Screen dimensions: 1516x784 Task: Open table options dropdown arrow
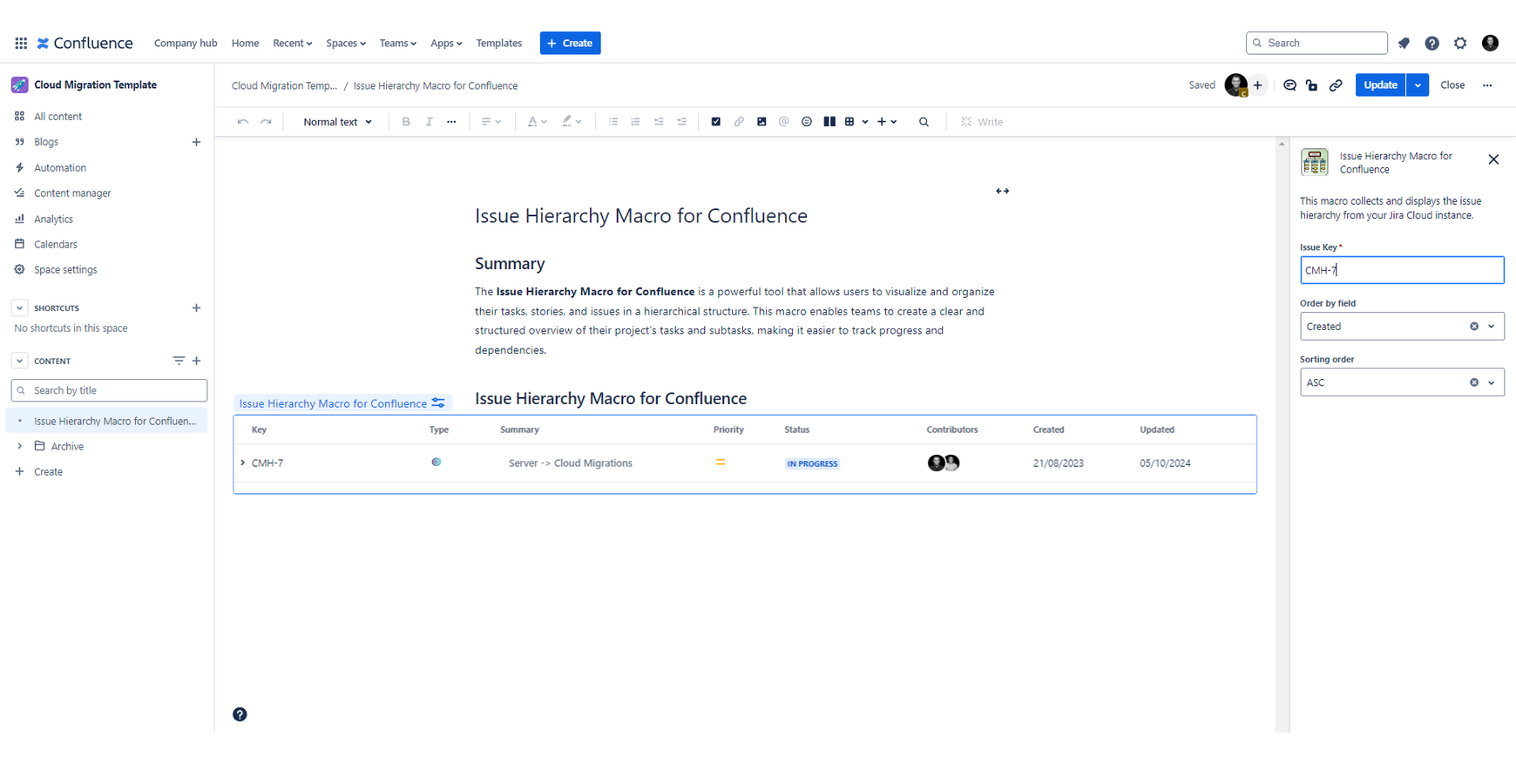click(x=865, y=122)
